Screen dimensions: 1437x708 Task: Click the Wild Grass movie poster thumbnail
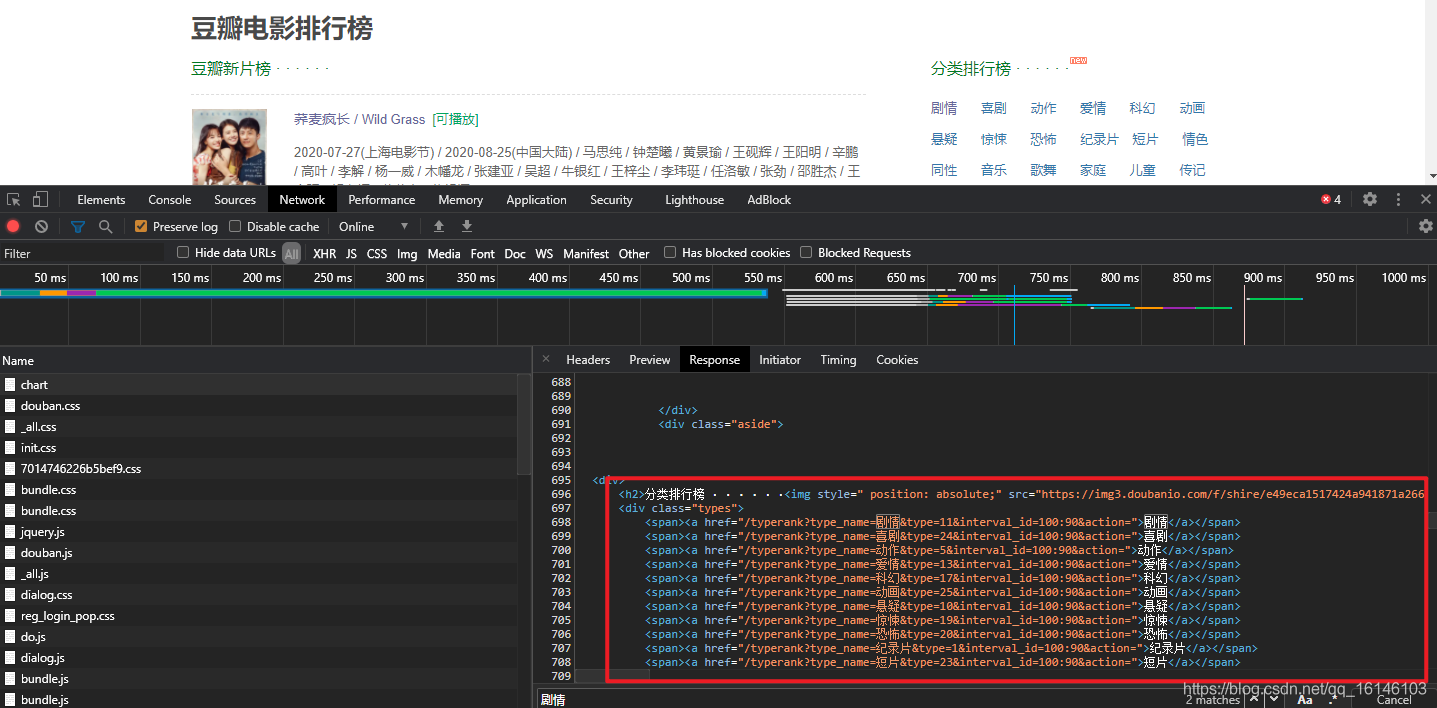229,147
